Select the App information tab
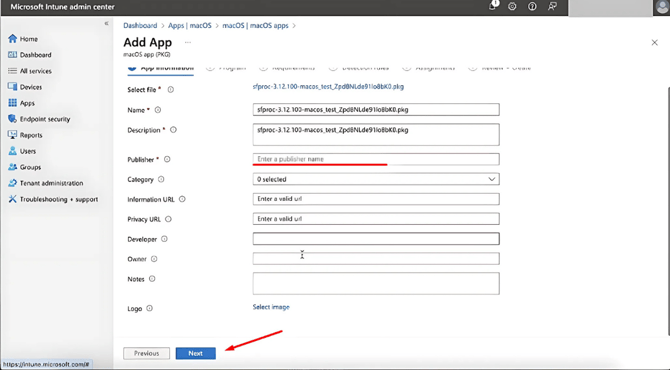Screen dimensions: 670x370 pyautogui.click(x=161, y=68)
